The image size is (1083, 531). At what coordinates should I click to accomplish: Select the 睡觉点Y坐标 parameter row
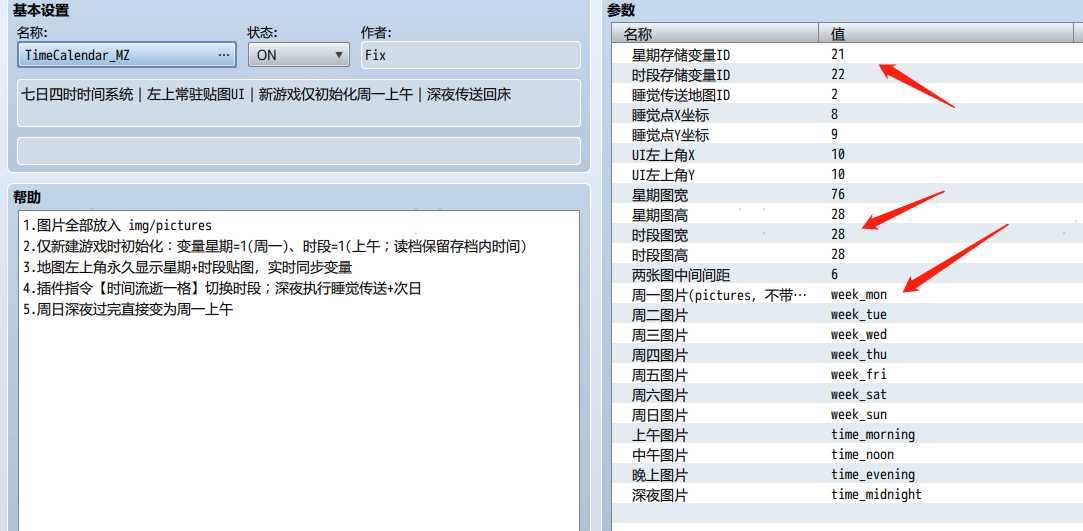click(x=847, y=134)
